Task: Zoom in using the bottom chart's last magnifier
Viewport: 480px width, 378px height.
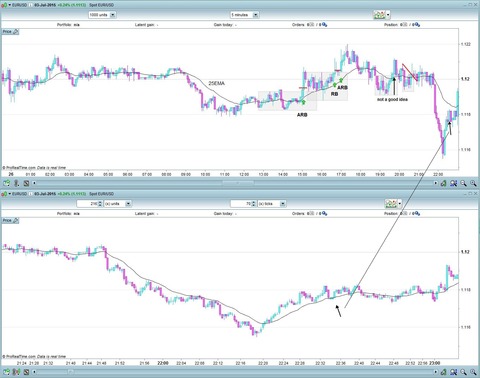Action: click(473, 372)
